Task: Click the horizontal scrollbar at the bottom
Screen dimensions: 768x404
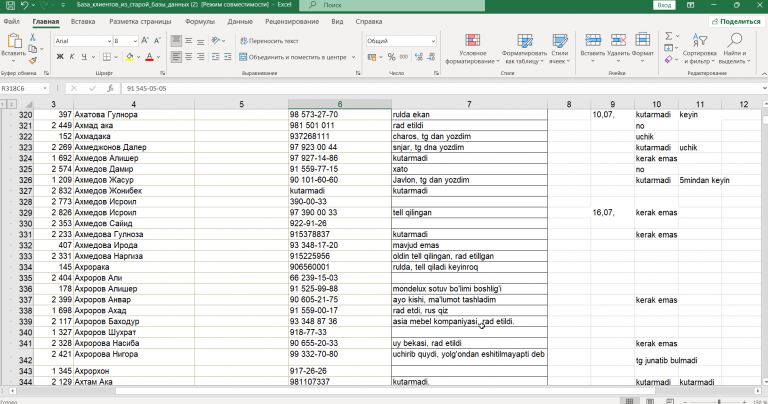Action: 384,391
